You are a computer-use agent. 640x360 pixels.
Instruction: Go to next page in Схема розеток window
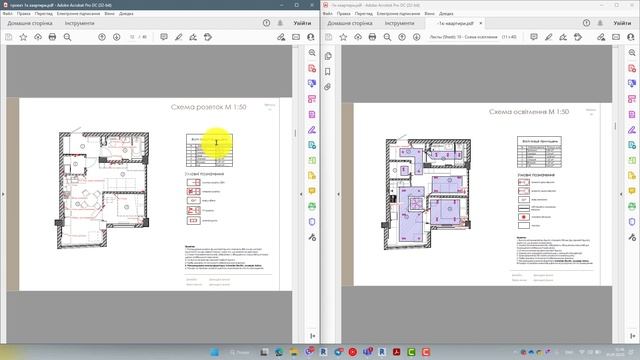116,37
